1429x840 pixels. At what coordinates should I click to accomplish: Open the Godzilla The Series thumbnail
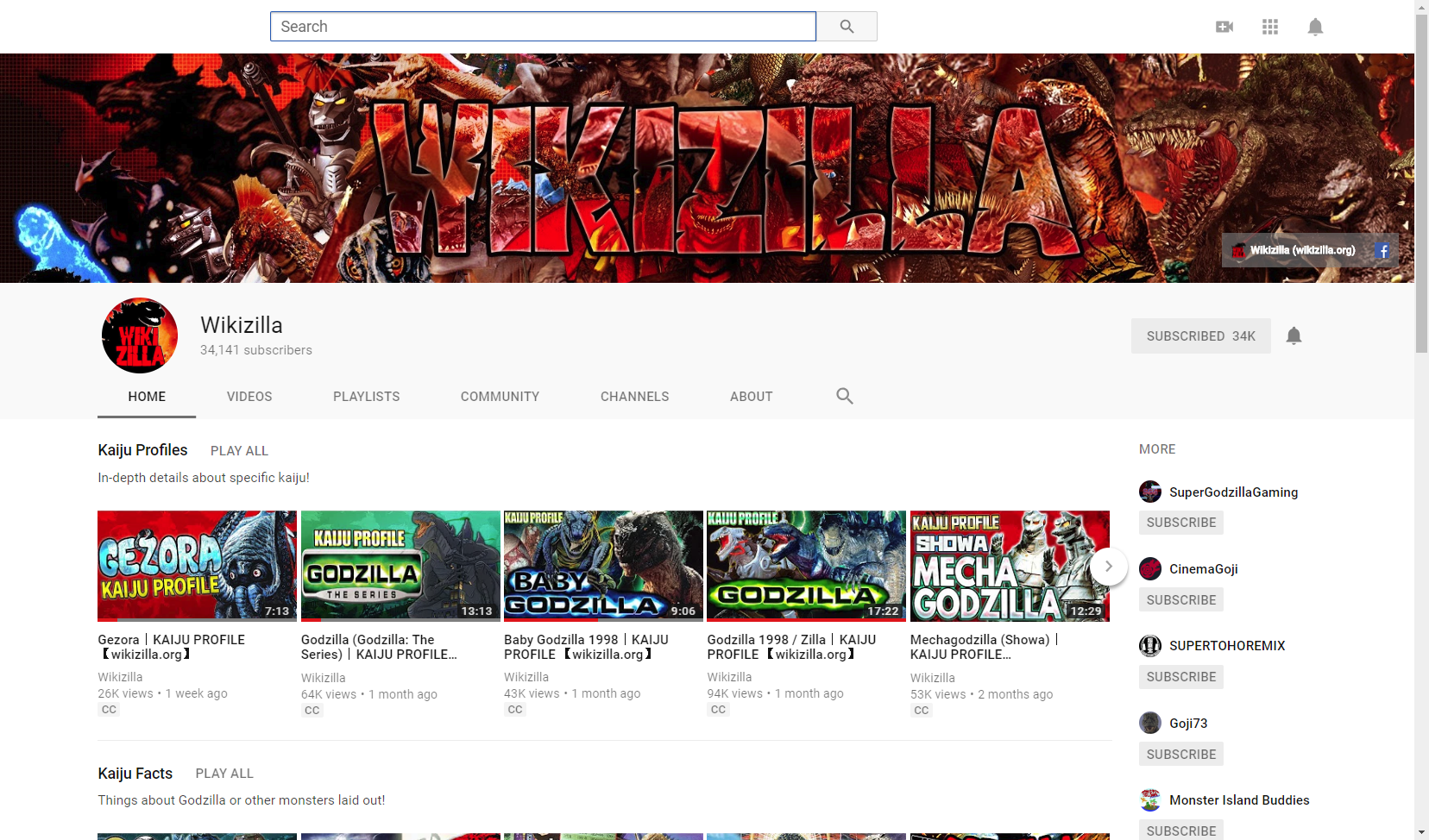tap(400, 566)
